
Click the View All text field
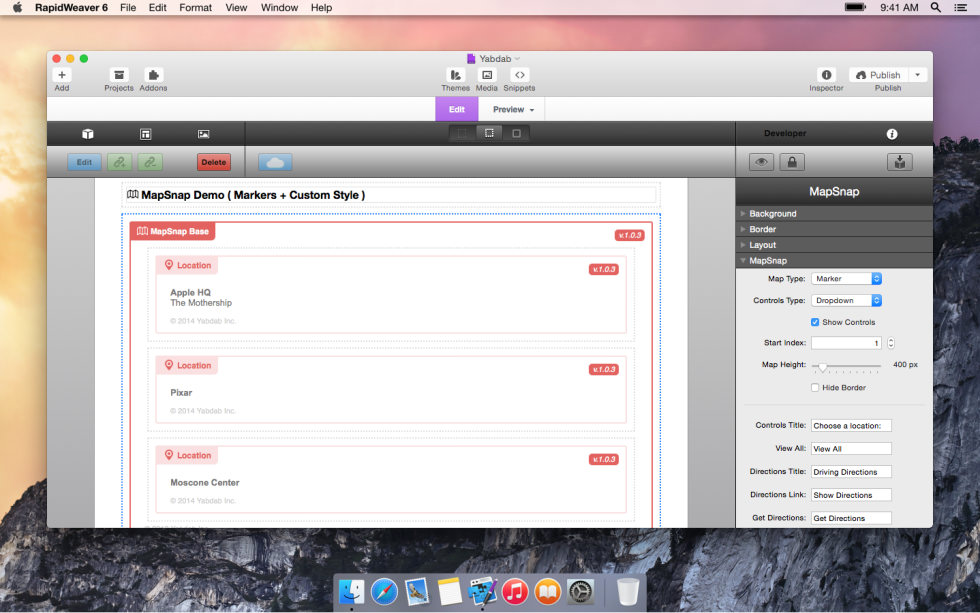(x=851, y=449)
